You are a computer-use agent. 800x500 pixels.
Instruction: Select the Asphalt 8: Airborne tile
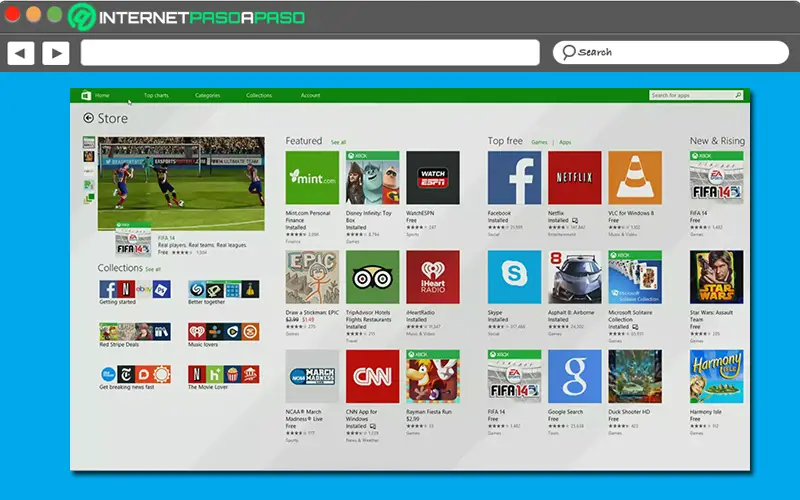[x=574, y=277]
